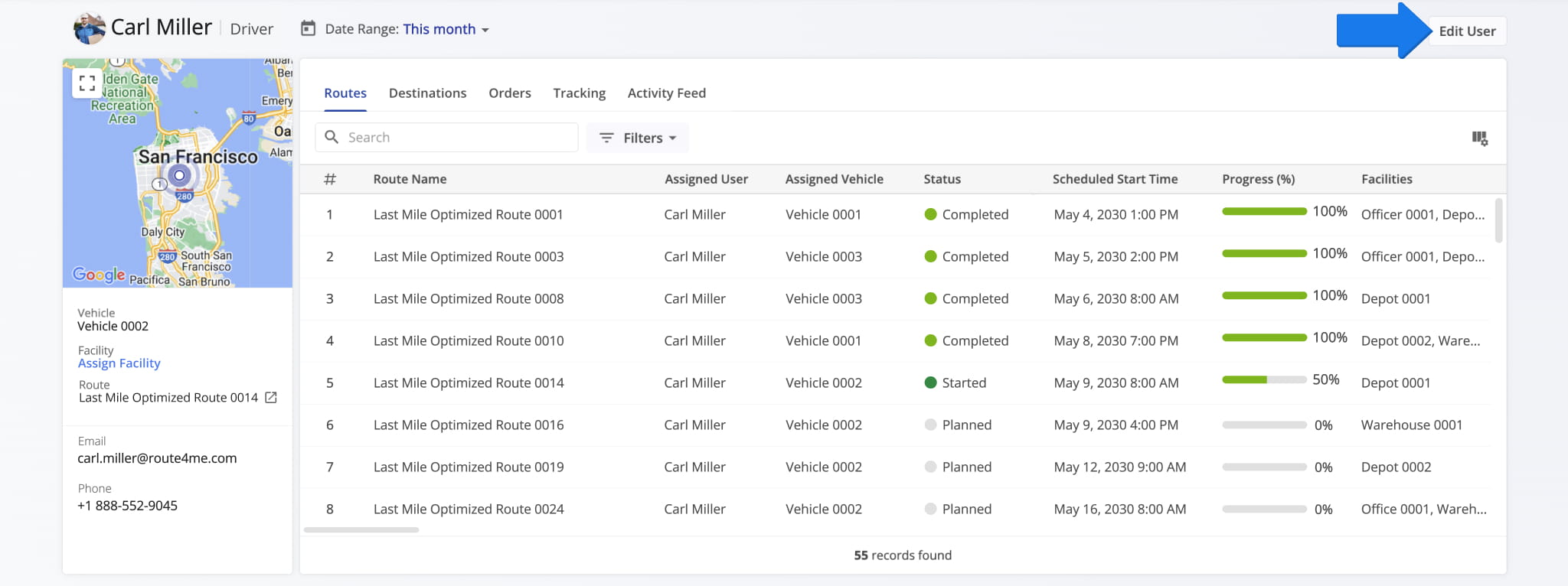Select Last Mile Optimized Route 0008 row
Viewport: 1568px width, 586px height.
pos(468,299)
